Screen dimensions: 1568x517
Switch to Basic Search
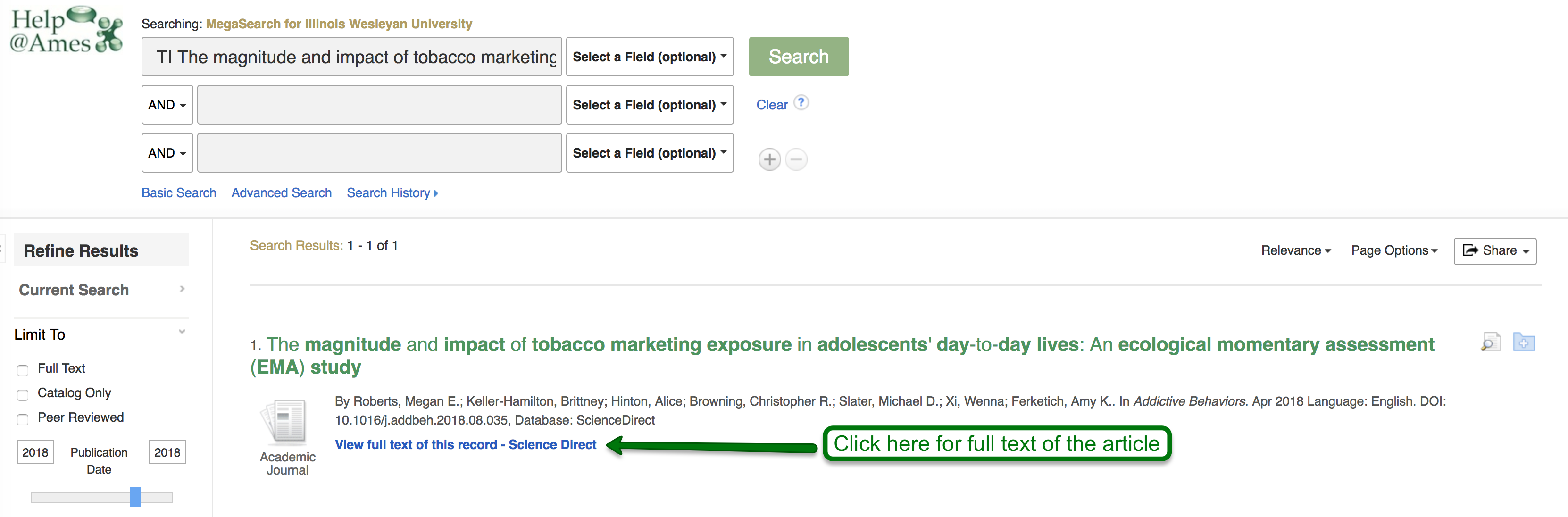click(178, 193)
